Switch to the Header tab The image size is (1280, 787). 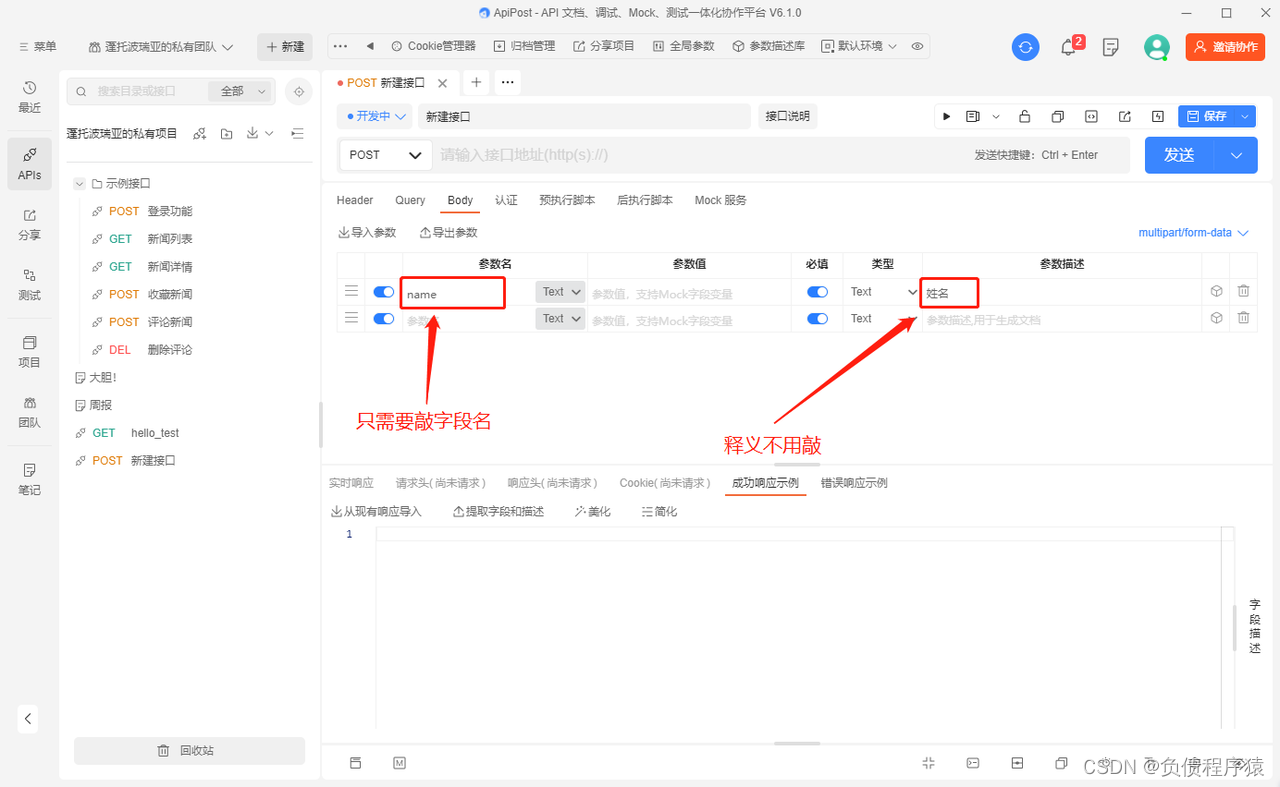(x=355, y=200)
